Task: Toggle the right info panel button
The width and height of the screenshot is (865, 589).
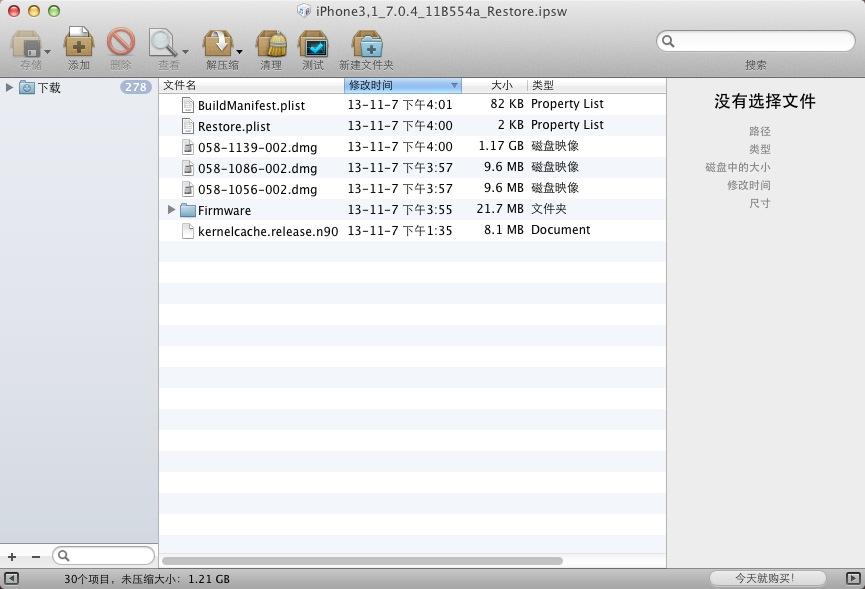Action: [x=853, y=579]
